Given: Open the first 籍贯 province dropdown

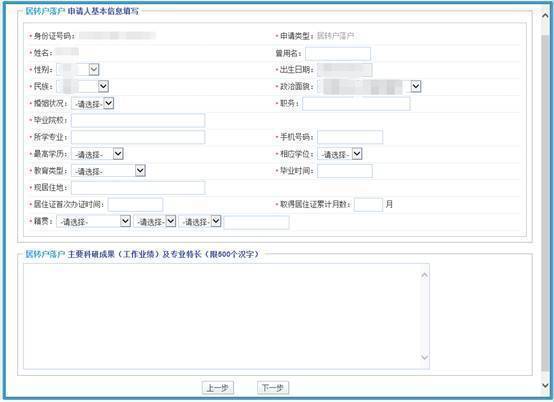Looking at the screenshot, I should click(x=93, y=221).
